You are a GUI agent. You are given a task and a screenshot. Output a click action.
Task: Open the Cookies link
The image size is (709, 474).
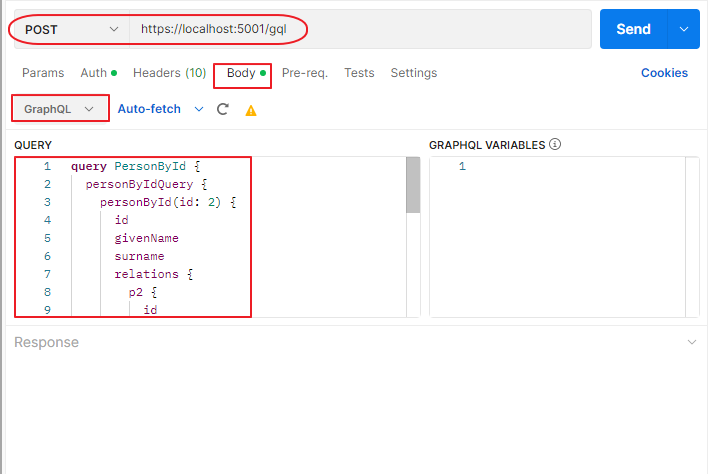pyautogui.click(x=664, y=73)
